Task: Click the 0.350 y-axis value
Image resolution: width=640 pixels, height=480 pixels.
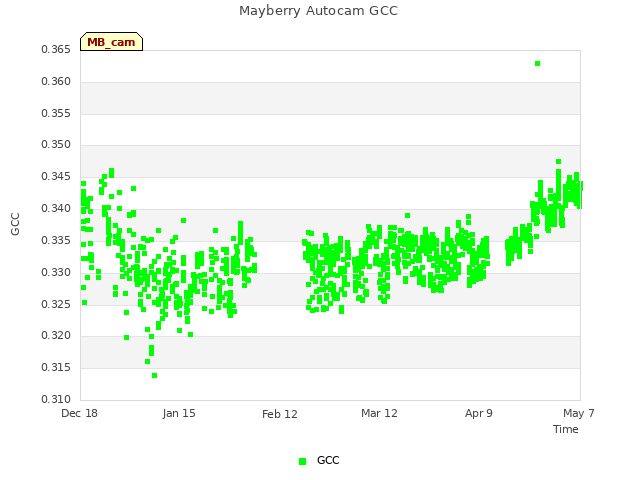Action: 56,144
